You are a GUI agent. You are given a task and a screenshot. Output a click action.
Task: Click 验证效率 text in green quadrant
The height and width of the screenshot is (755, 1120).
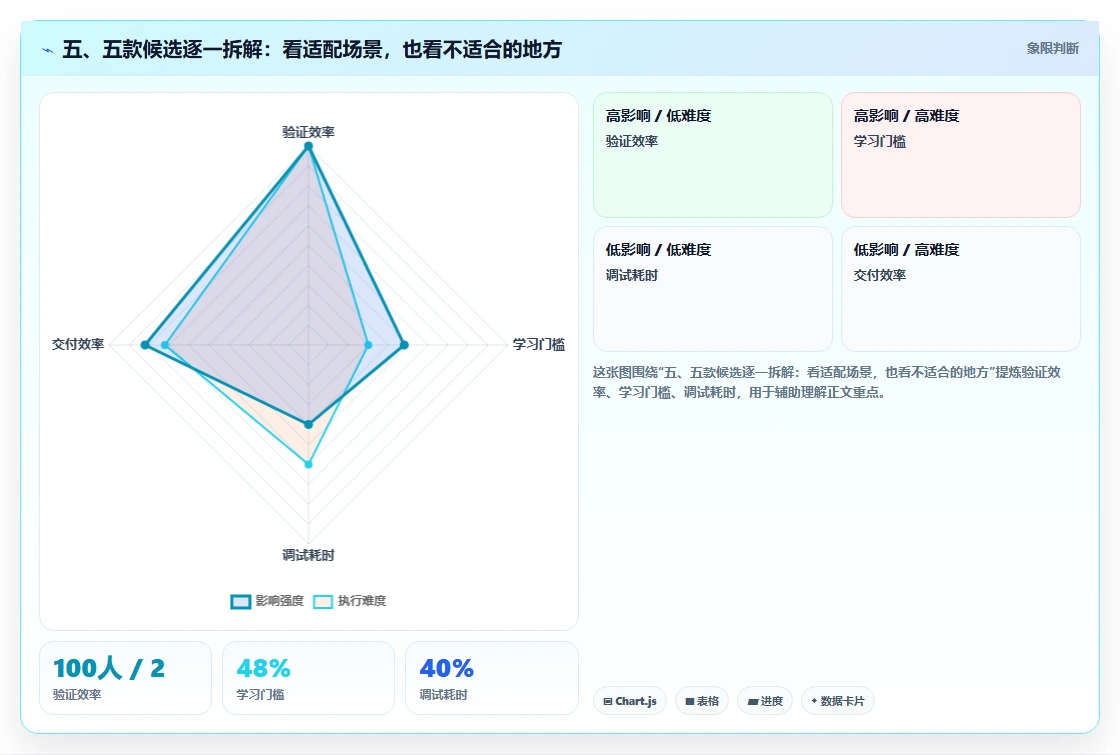tap(631, 141)
